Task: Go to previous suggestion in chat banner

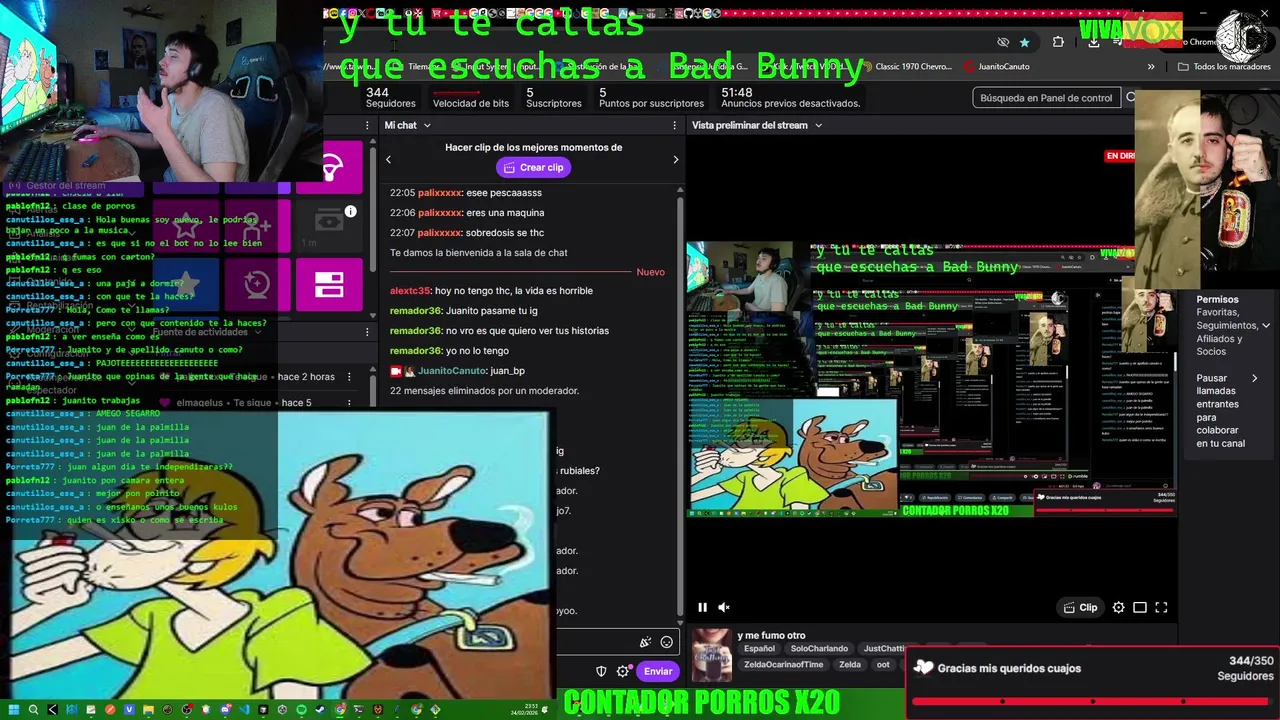Action: point(388,159)
